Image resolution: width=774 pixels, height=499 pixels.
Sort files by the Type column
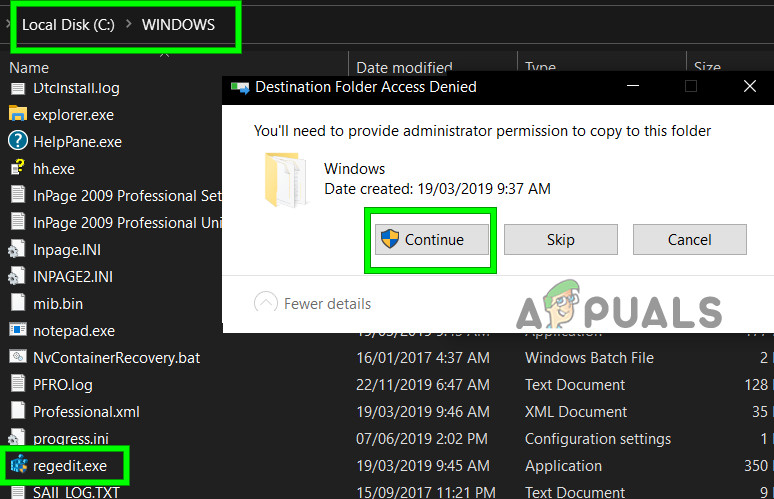tap(540, 68)
